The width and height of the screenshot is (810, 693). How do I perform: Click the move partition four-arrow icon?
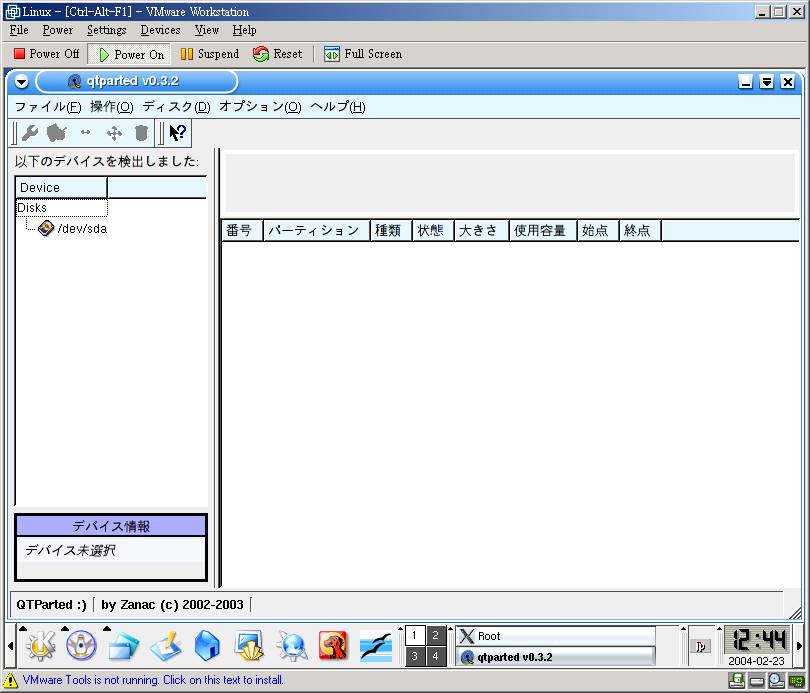pyautogui.click(x=114, y=134)
